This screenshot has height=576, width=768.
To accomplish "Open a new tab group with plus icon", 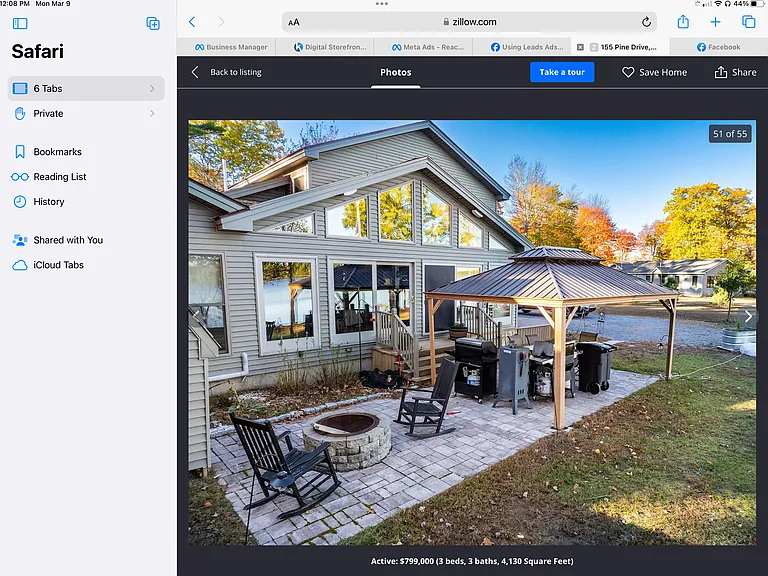I will (x=153, y=23).
